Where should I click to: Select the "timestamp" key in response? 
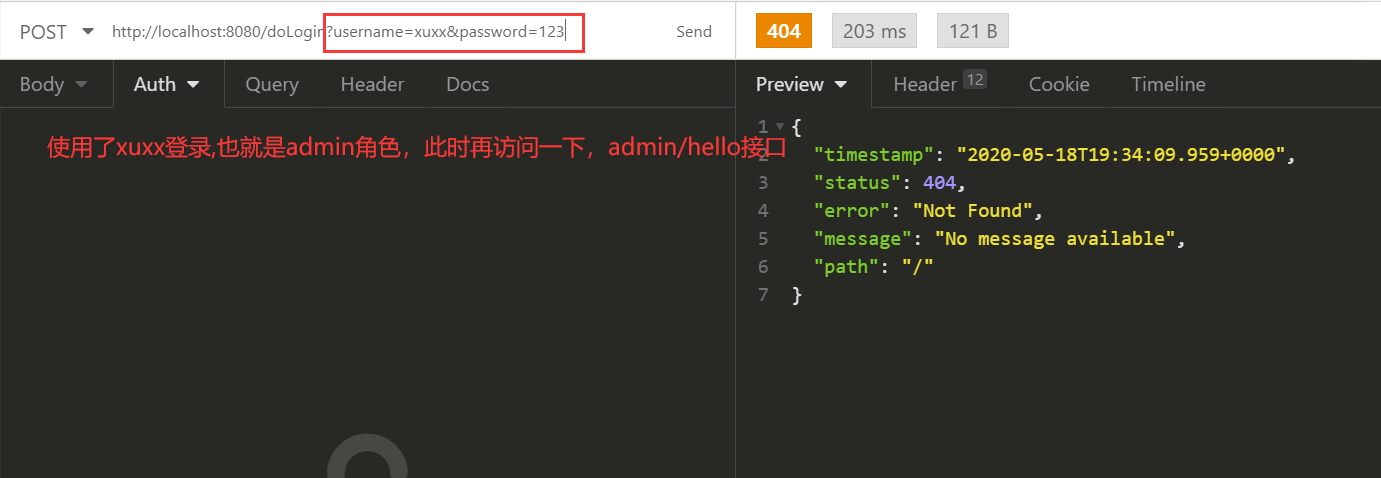[875, 155]
